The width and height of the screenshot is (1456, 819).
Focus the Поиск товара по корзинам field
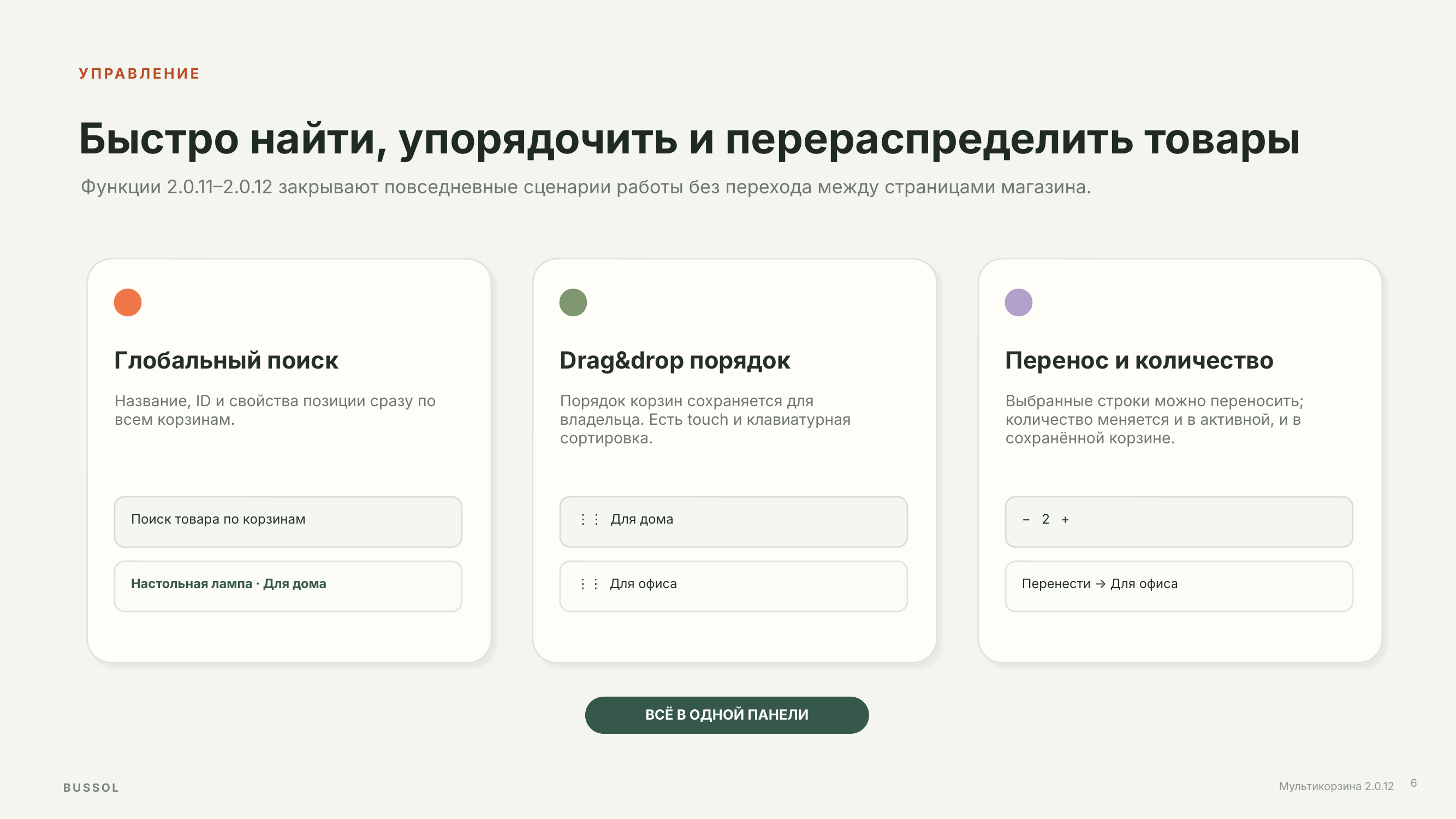pos(288,521)
